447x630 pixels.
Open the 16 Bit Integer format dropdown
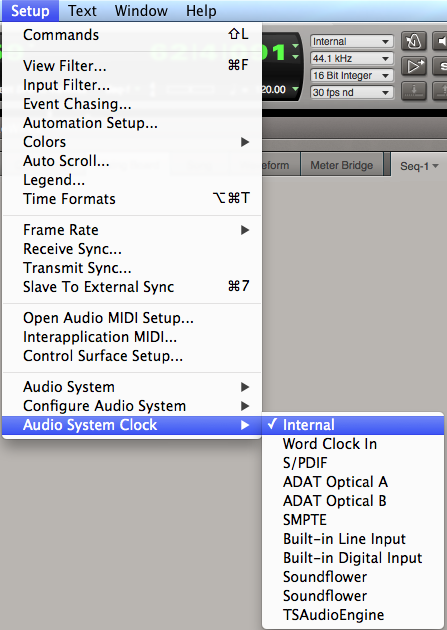(352, 76)
